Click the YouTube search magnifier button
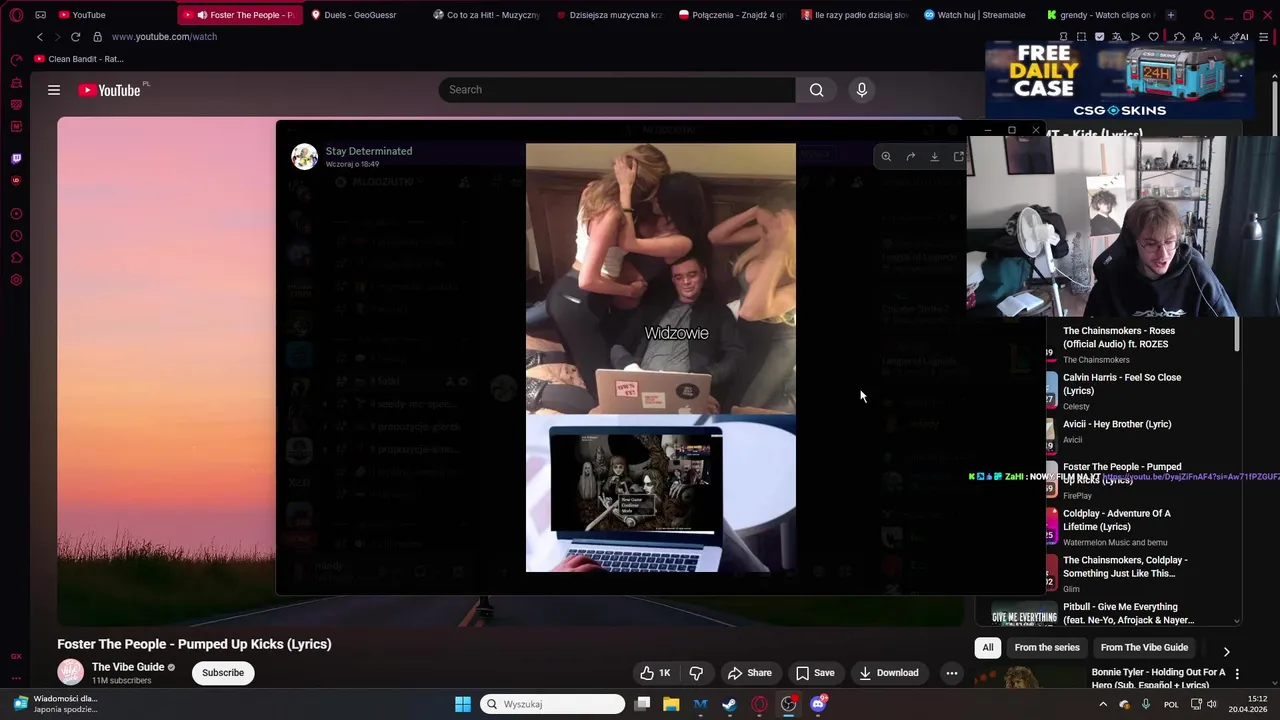The image size is (1280, 720). point(817,90)
